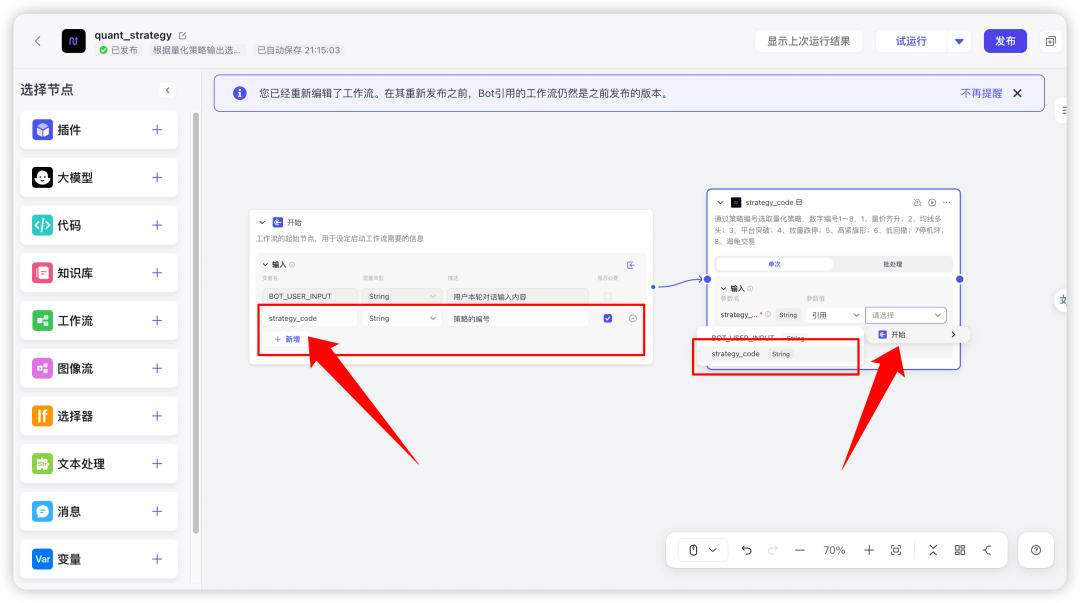Viewport: 1080px width, 603px height.
Task: Open strategy_code node more options
Action: click(x=947, y=203)
